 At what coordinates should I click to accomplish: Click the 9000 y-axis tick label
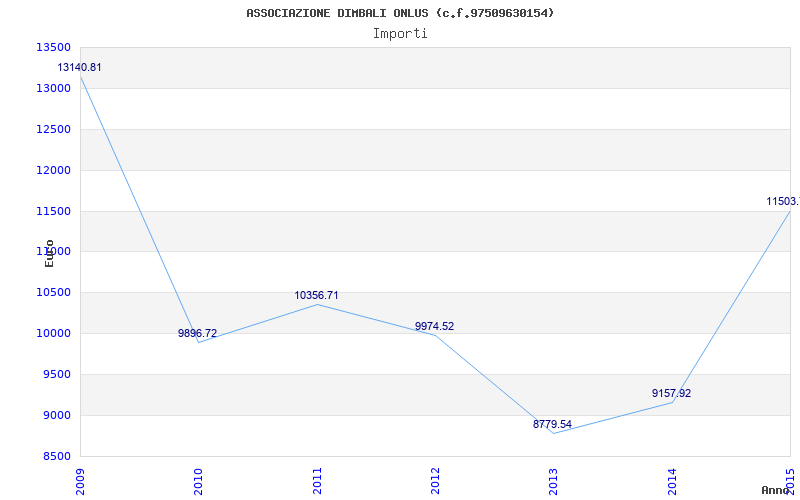click(56, 415)
